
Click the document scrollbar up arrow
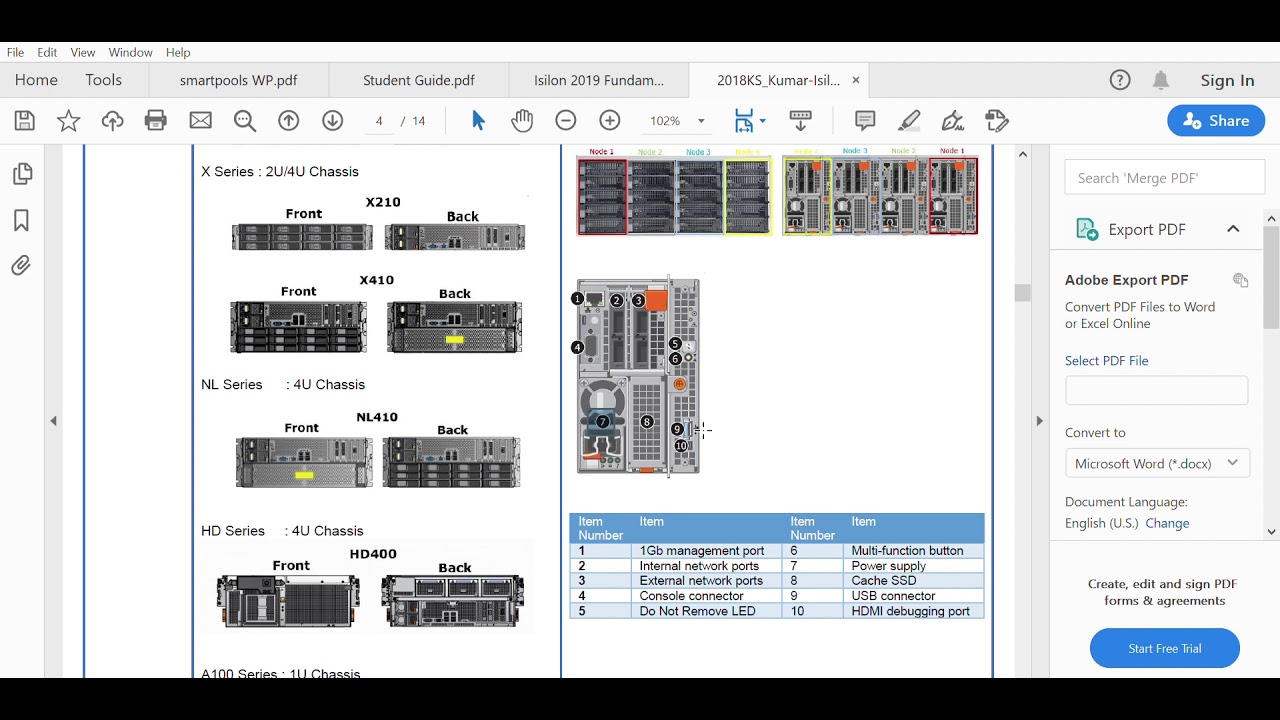point(1022,154)
